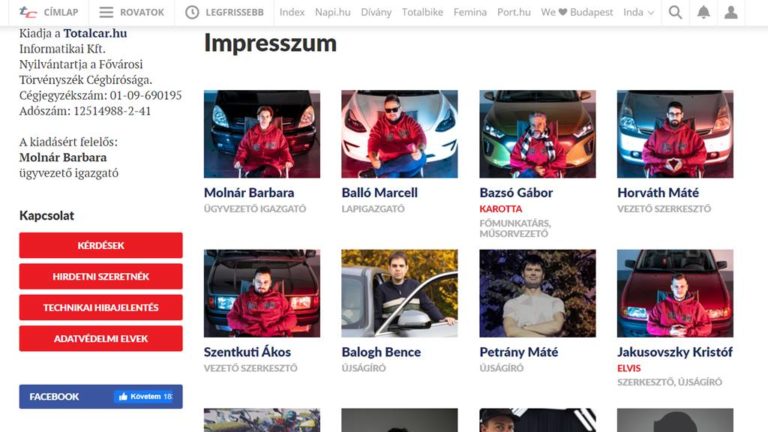
Task: Click the Hirdetni szeretnék button
Action: (101, 276)
